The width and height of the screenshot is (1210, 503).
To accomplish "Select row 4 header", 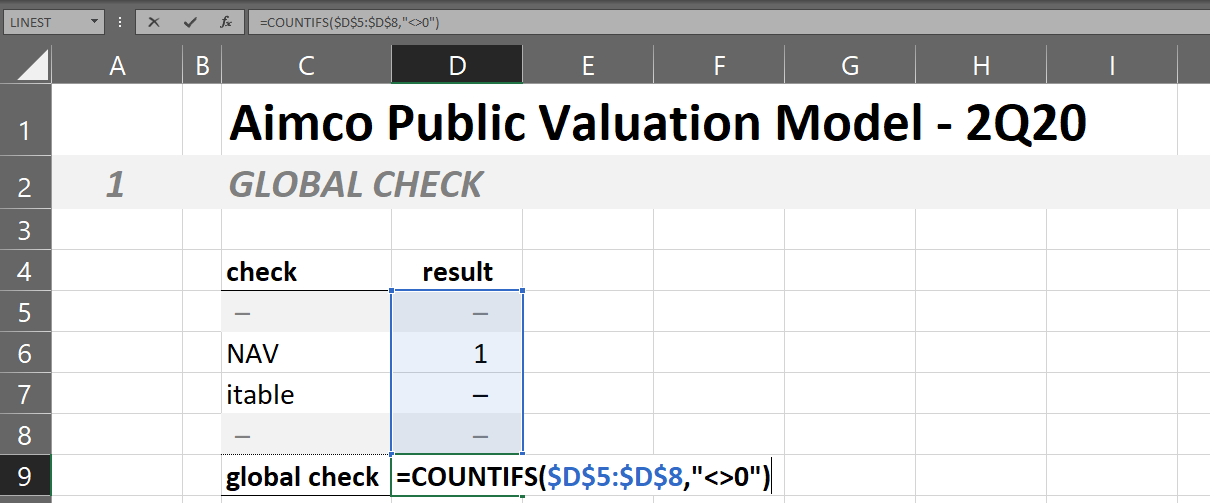I will tap(25, 271).
